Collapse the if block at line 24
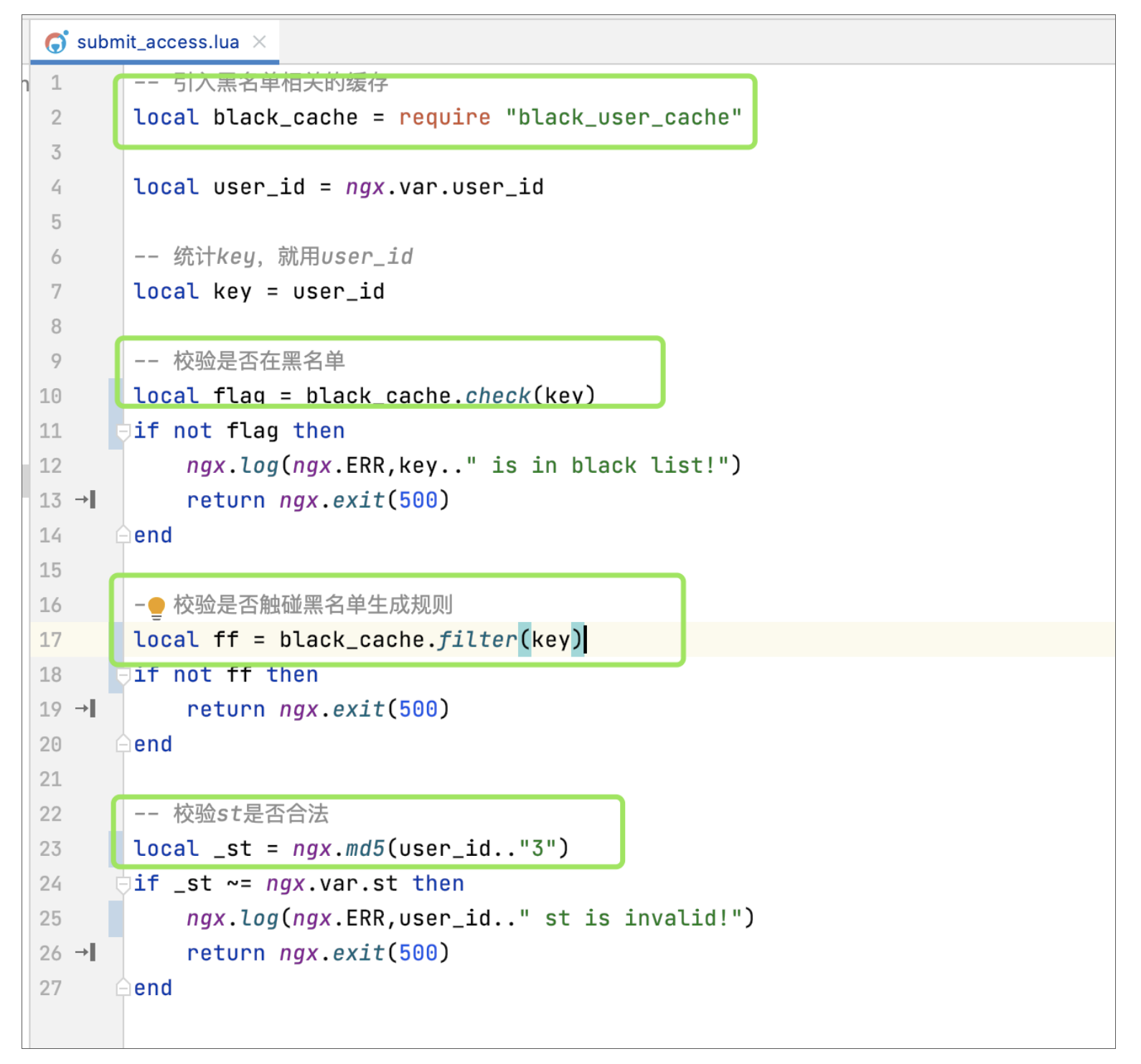This screenshot has height=1064, width=1141. pyautogui.click(x=123, y=884)
